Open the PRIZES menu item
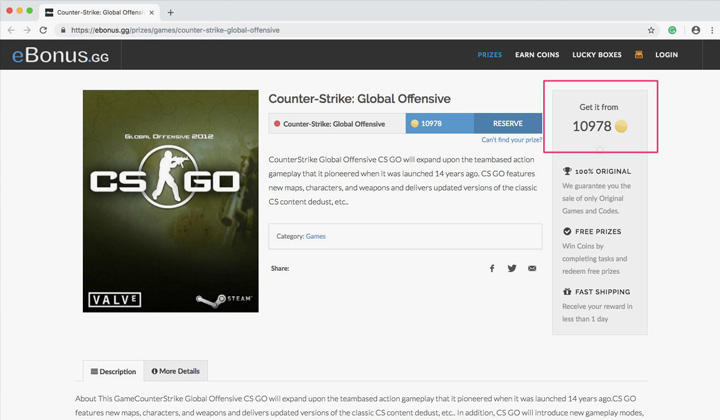720x420 pixels. pyautogui.click(x=489, y=55)
